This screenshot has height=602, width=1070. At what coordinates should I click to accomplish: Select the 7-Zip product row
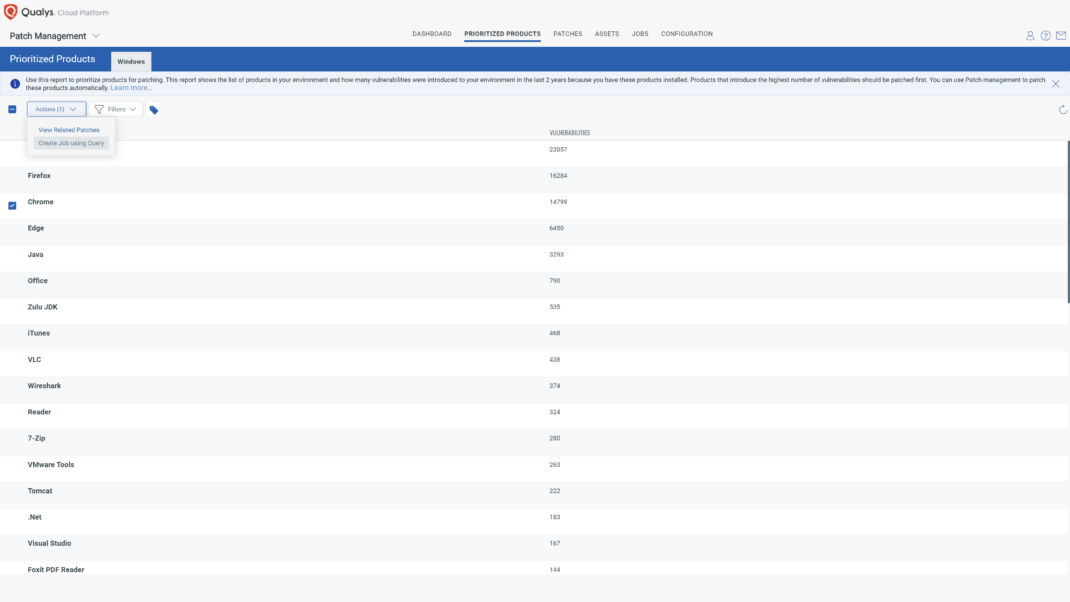click(534, 442)
